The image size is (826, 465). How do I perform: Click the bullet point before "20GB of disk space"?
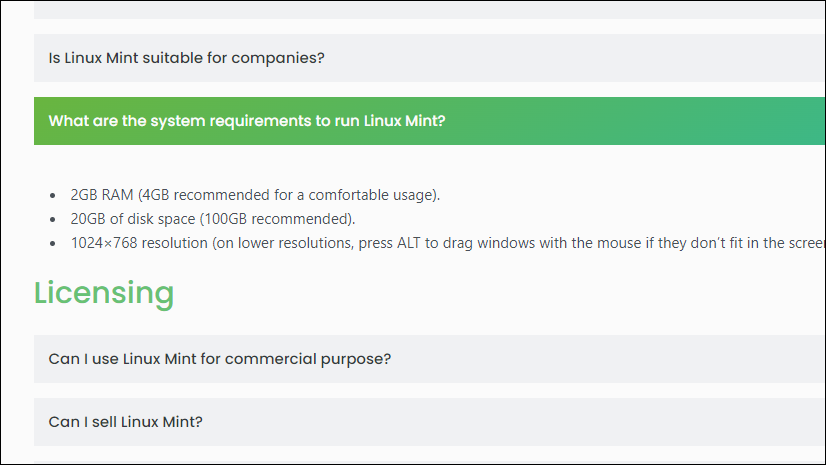[52, 219]
